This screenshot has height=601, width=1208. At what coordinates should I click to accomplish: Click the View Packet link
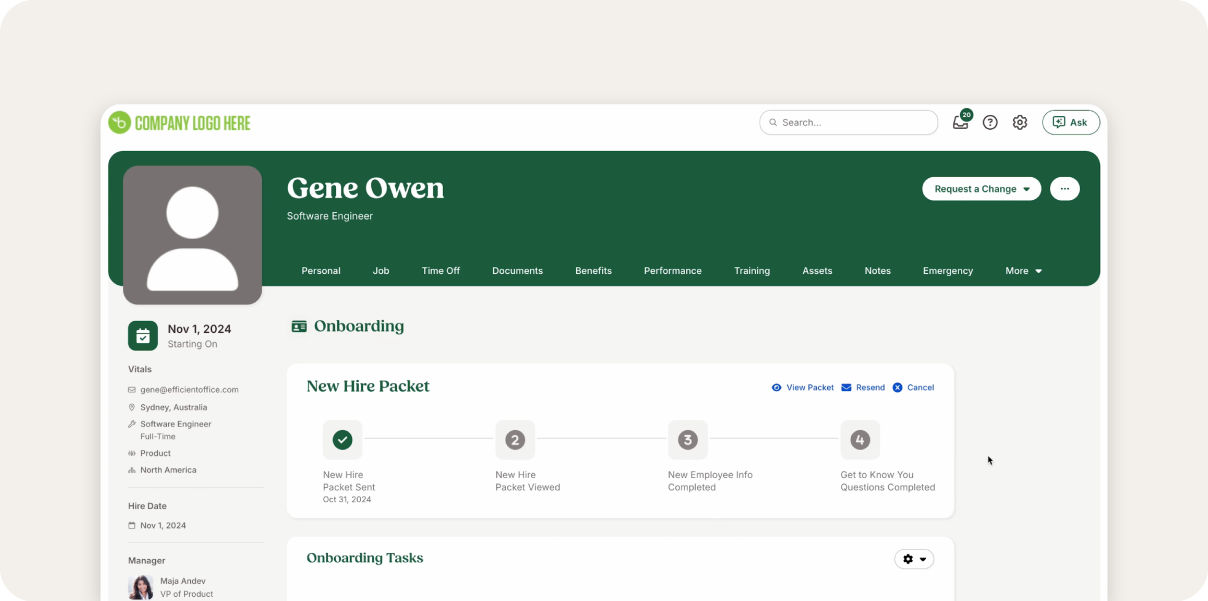pyautogui.click(x=802, y=387)
